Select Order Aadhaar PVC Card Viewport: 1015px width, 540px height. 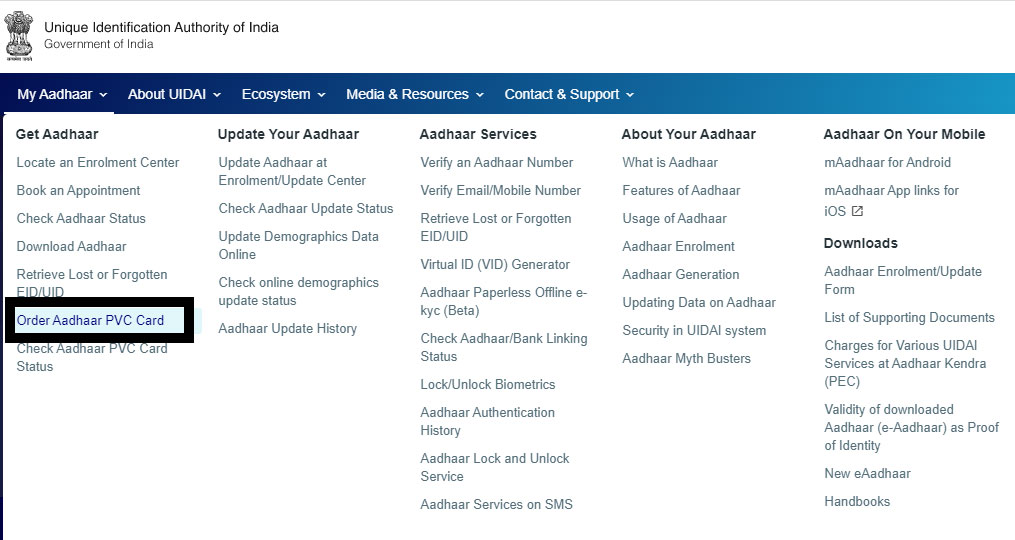pyautogui.click(x=90, y=321)
